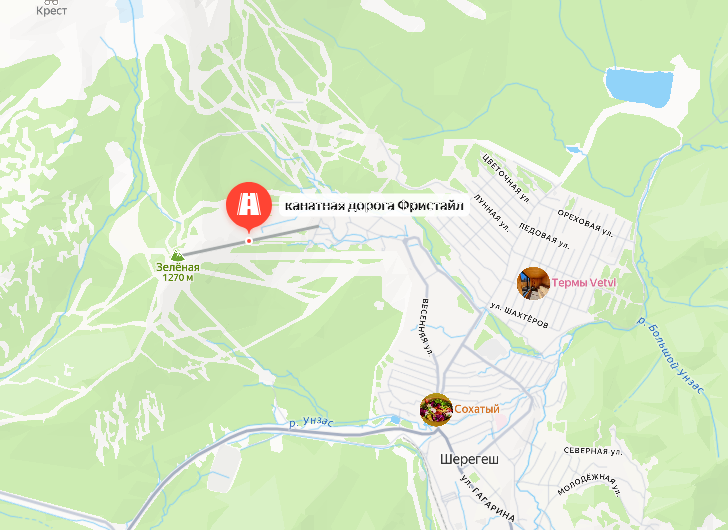Click the Зелёная 1270 м peak label
This screenshot has width=728, height=530.
pyautogui.click(x=178, y=272)
